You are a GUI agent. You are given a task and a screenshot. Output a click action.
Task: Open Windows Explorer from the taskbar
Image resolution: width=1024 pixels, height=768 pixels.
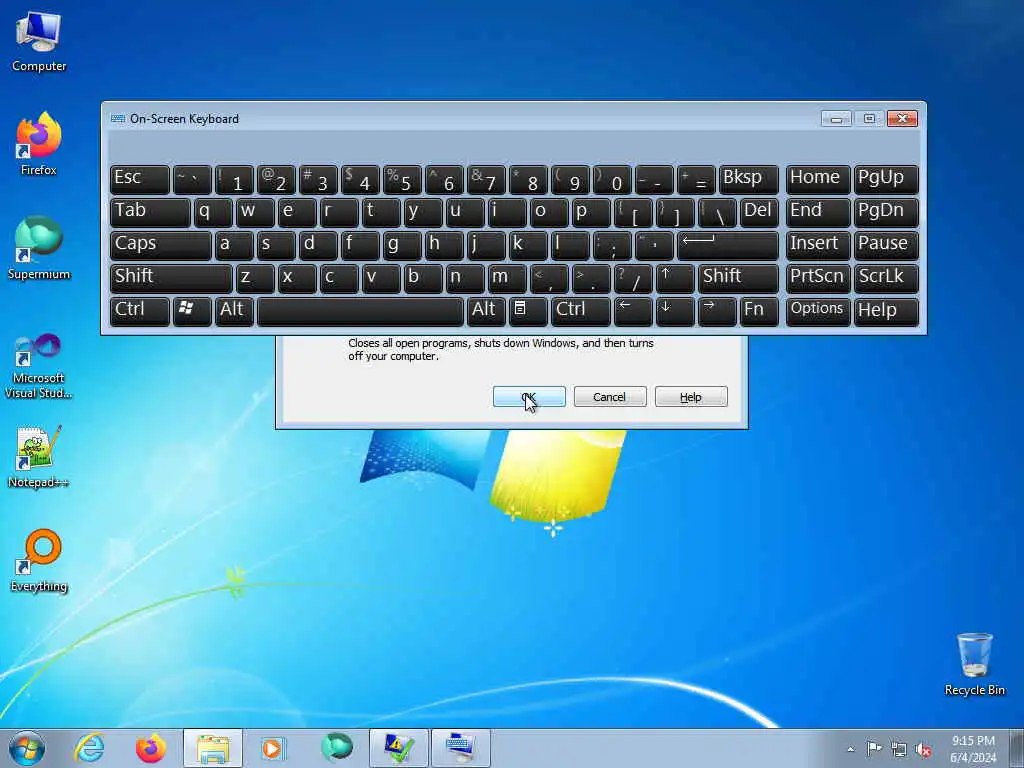213,748
